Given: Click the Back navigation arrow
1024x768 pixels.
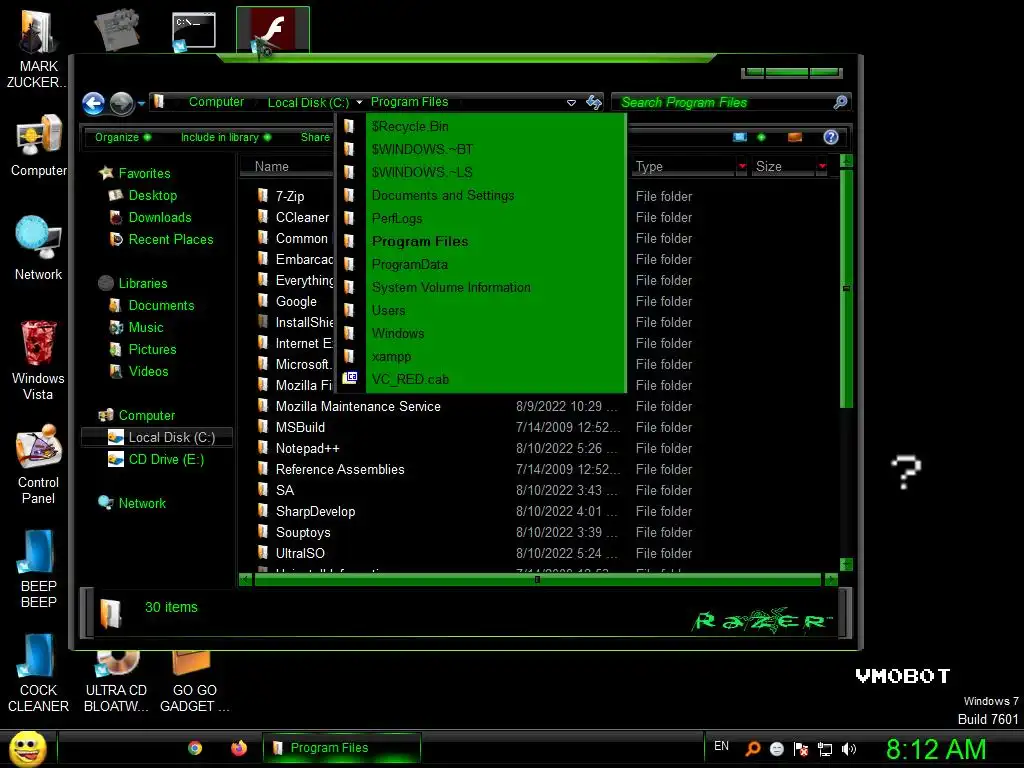Looking at the screenshot, I should tap(93, 103).
